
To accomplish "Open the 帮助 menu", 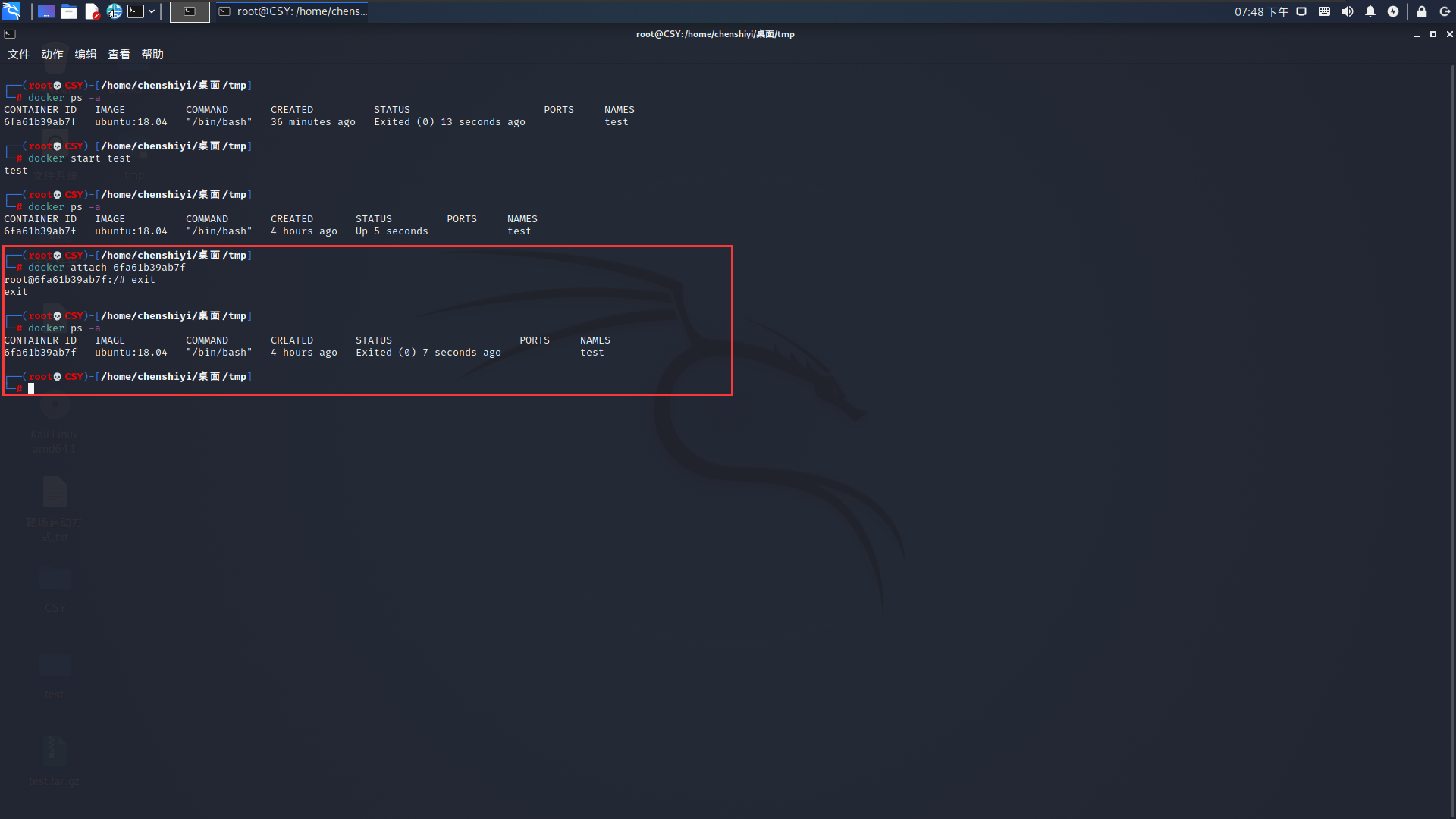I will [152, 54].
